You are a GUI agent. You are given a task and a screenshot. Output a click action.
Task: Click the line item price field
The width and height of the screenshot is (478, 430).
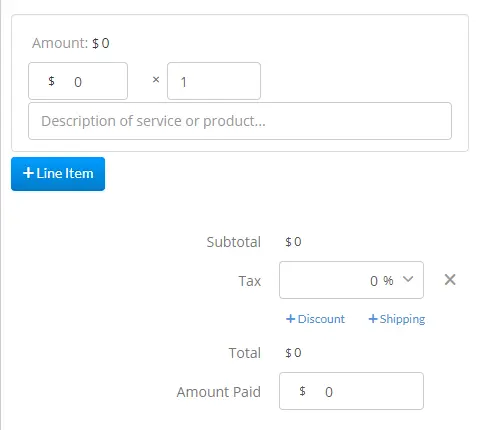pos(78,81)
